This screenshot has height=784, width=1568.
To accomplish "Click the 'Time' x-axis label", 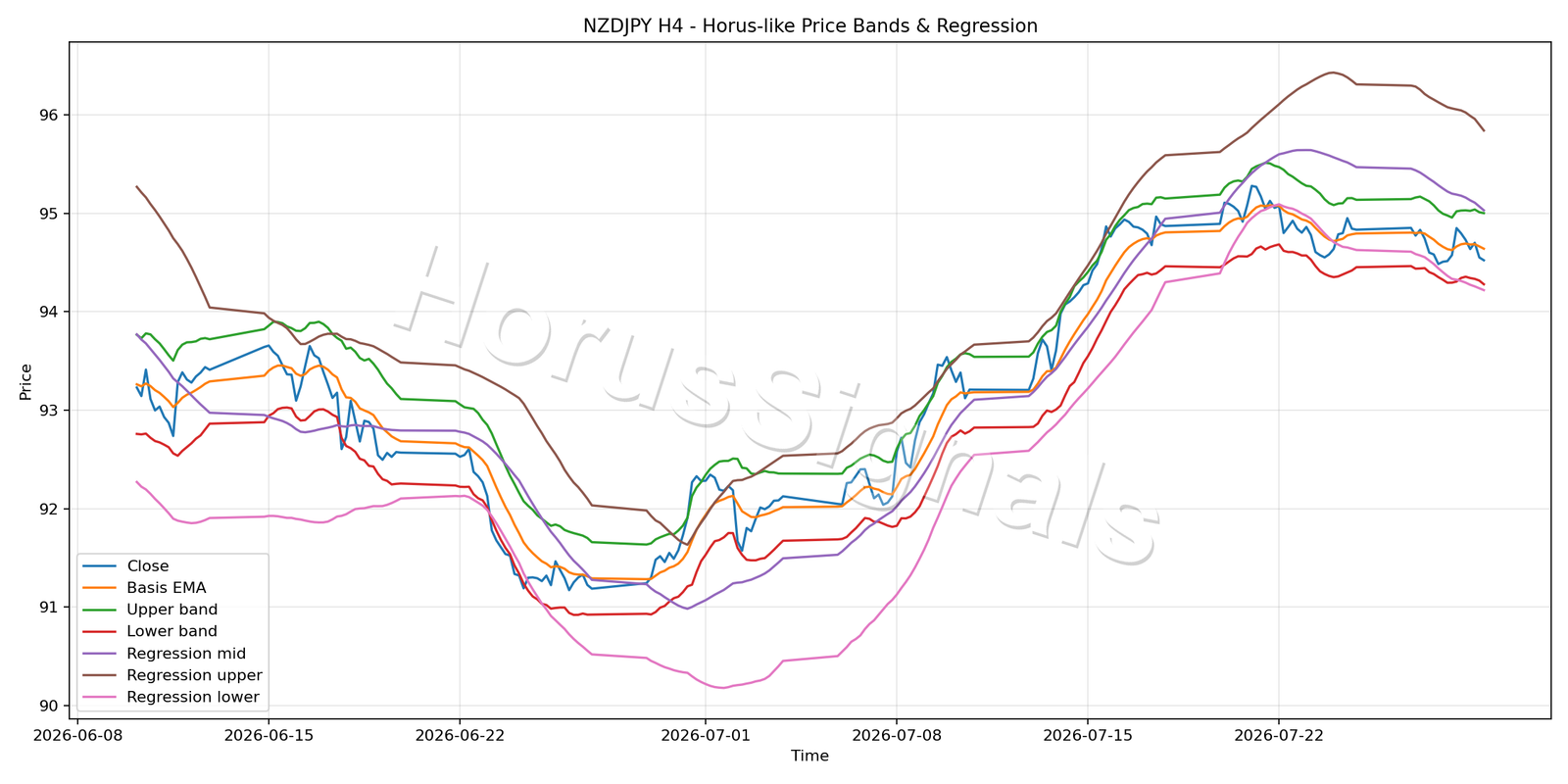I will [x=809, y=756].
